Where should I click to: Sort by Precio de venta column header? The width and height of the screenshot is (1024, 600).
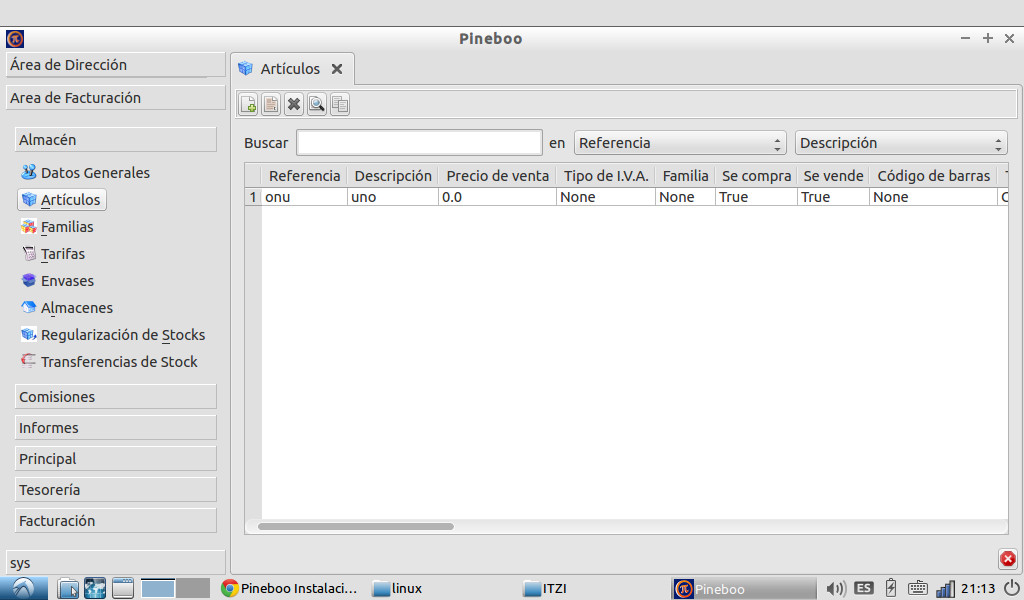point(497,176)
